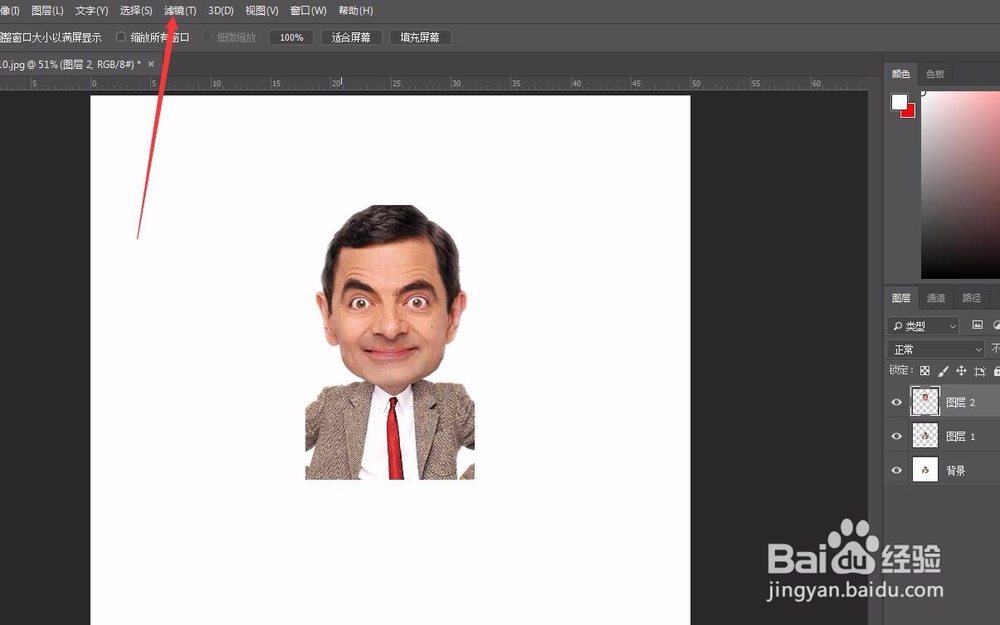Click the 图层 1 layer name
The image size is (1000, 625).
(x=960, y=437)
